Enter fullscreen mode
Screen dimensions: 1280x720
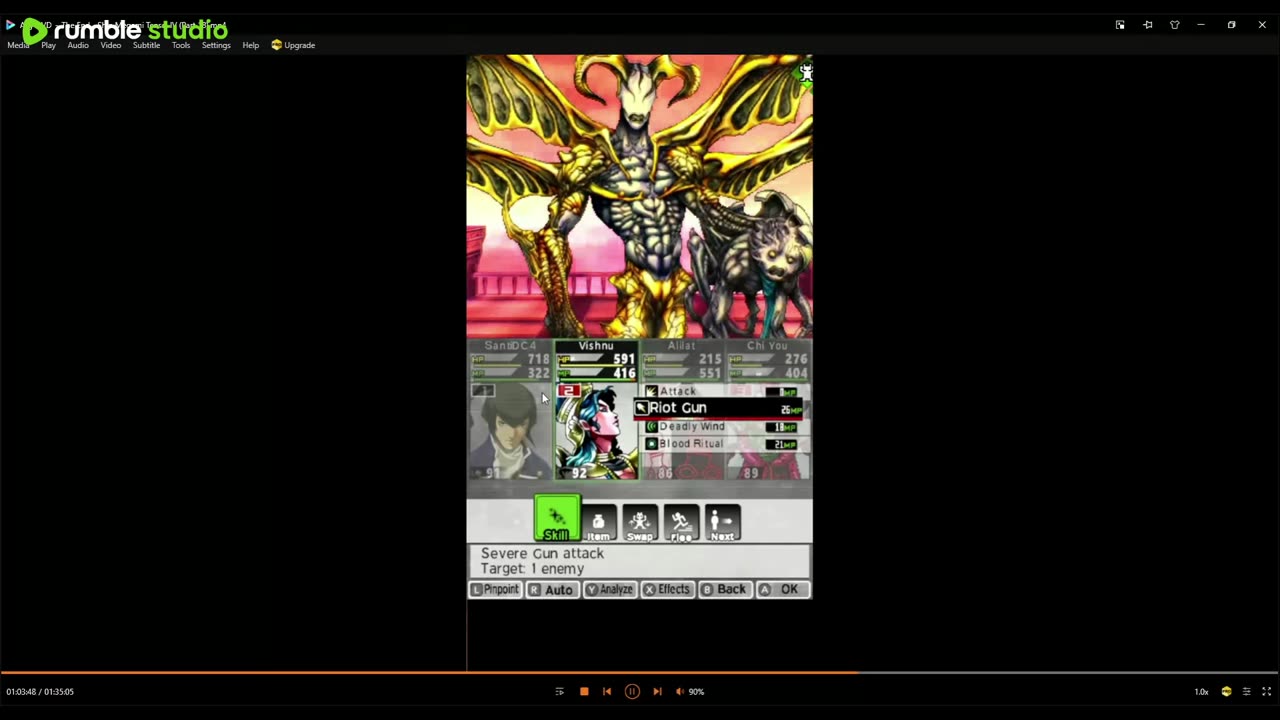[x=1266, y=691]
